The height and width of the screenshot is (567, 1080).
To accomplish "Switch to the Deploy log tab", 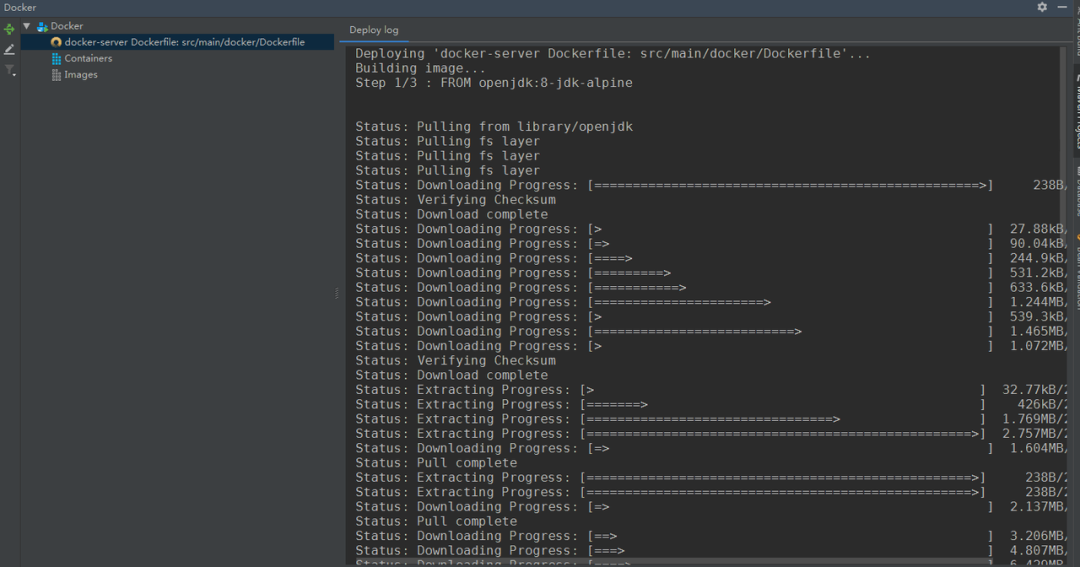I will pyautogui.click(x=373, y=30).
